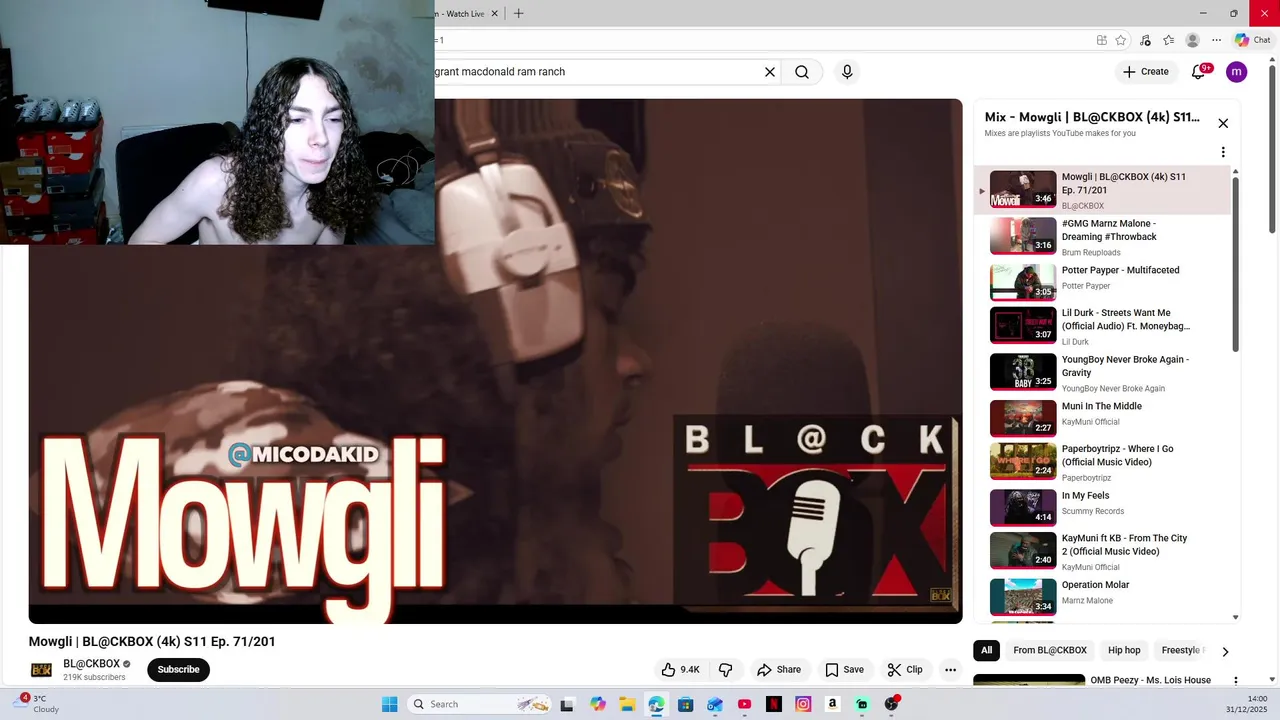
Task: Play 'Muni In The Middle' from mix
Action: (1103, 419)
